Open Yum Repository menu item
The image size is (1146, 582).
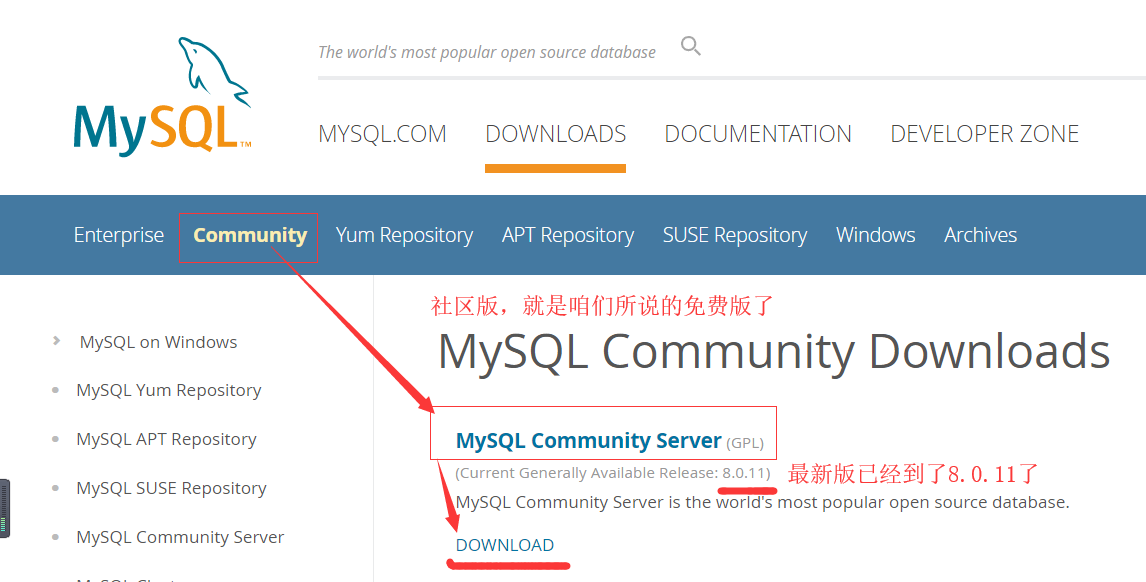point(404,235)
